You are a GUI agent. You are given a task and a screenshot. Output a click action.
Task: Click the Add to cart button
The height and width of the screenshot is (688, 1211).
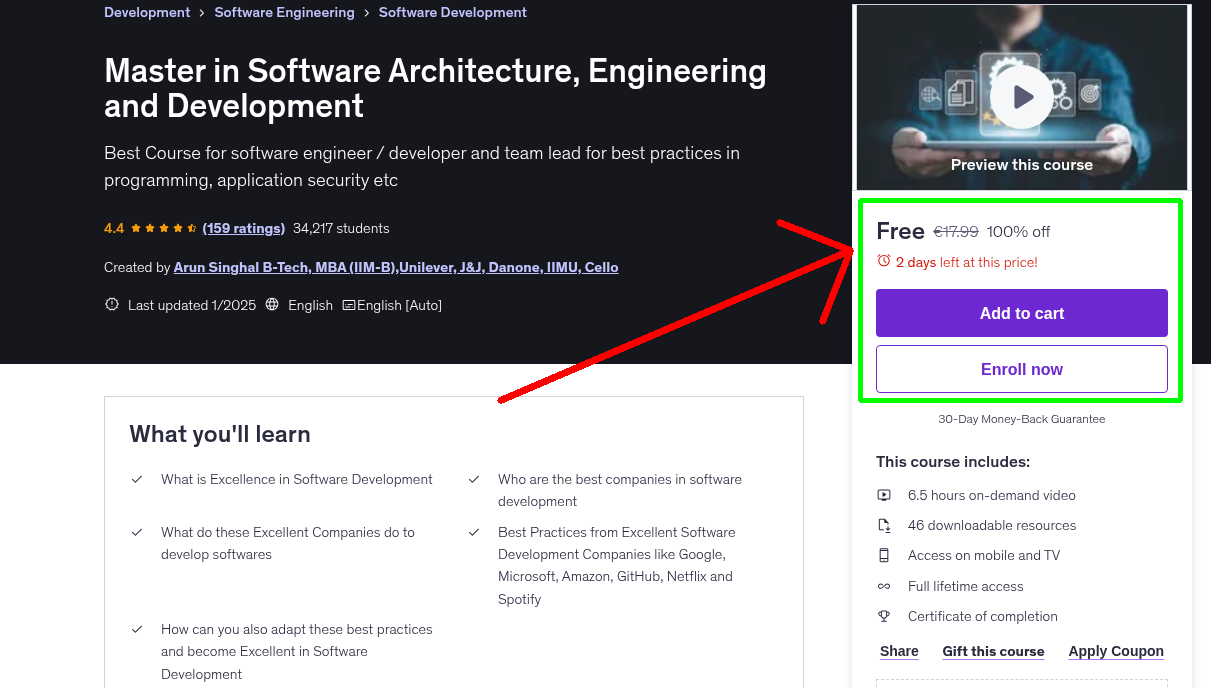click(x=1021, y=313)
